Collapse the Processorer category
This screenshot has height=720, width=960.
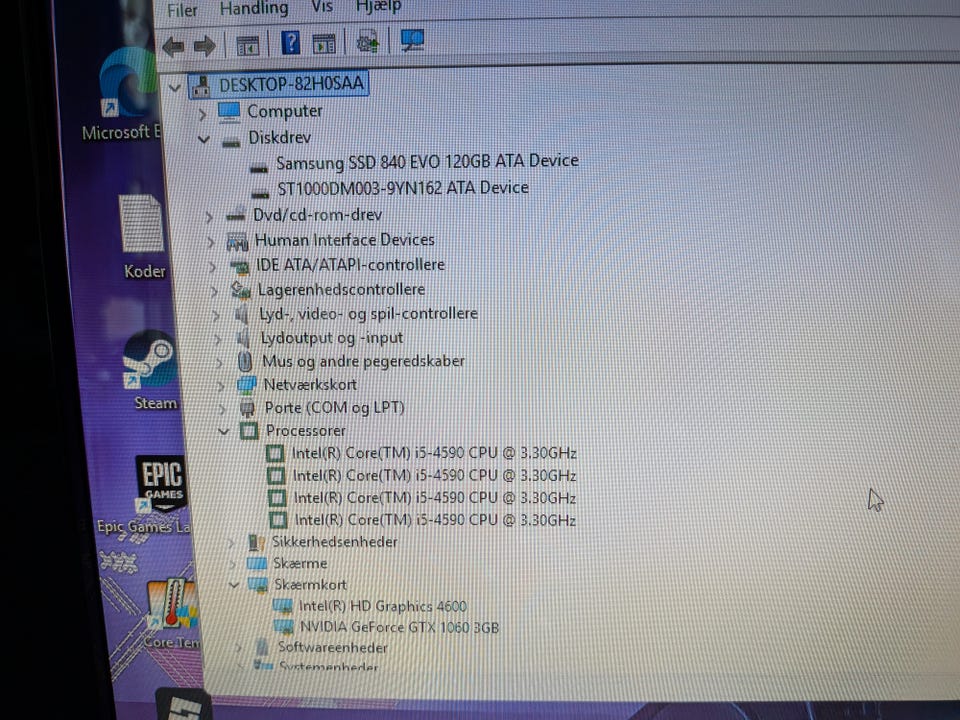[x=223, y=432]
